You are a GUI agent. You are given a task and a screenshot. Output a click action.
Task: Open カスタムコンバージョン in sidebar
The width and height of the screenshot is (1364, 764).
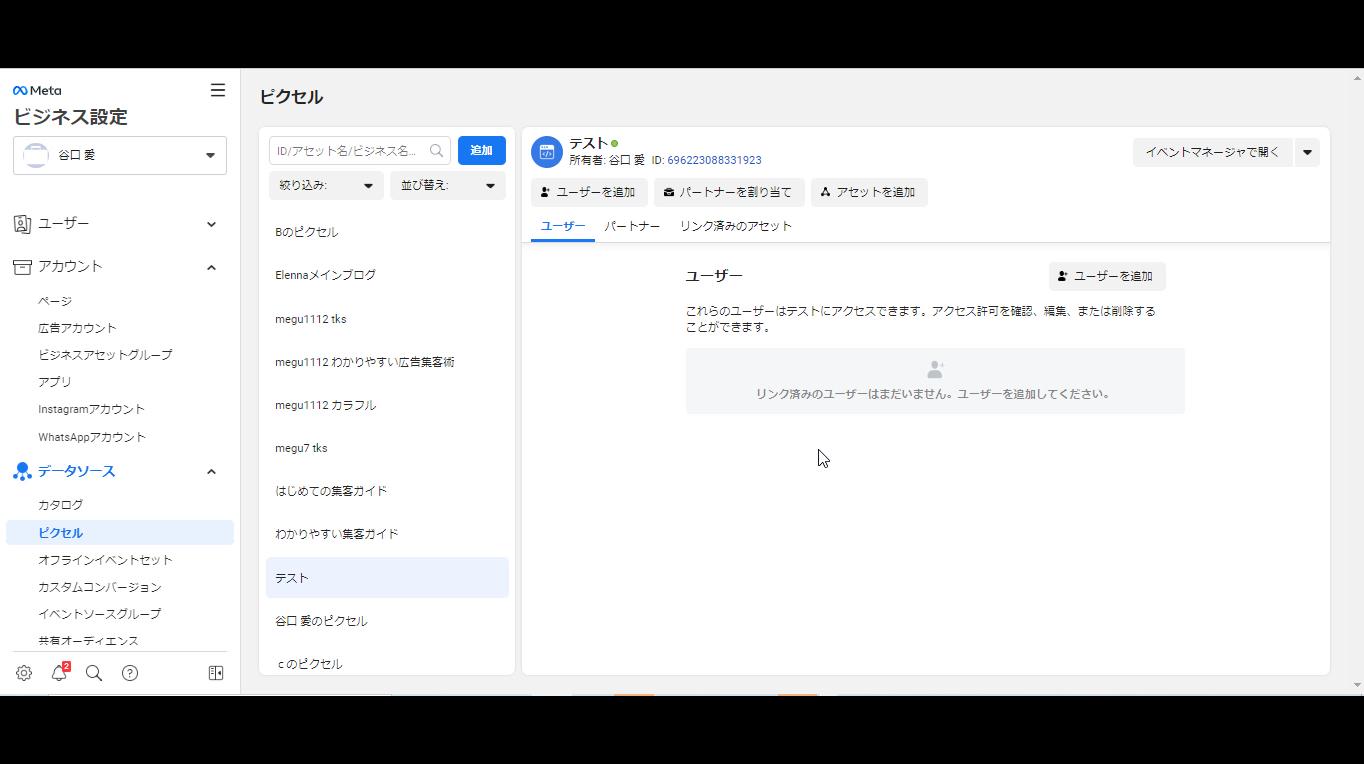pyautogui.click(x=99, y=587)
